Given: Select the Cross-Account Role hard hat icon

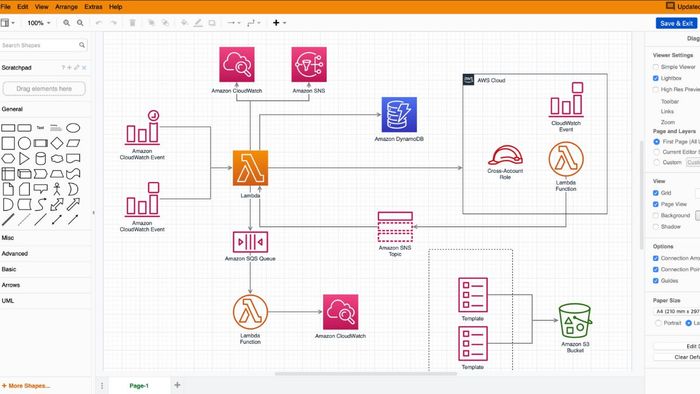Looking at the screenshot, I should (505, 155).
